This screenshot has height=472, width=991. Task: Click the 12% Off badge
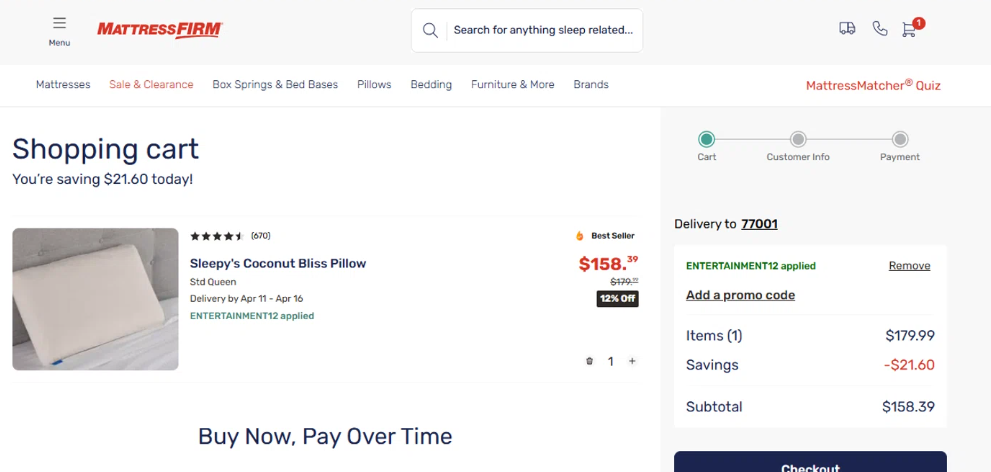(x=617, y=299)
